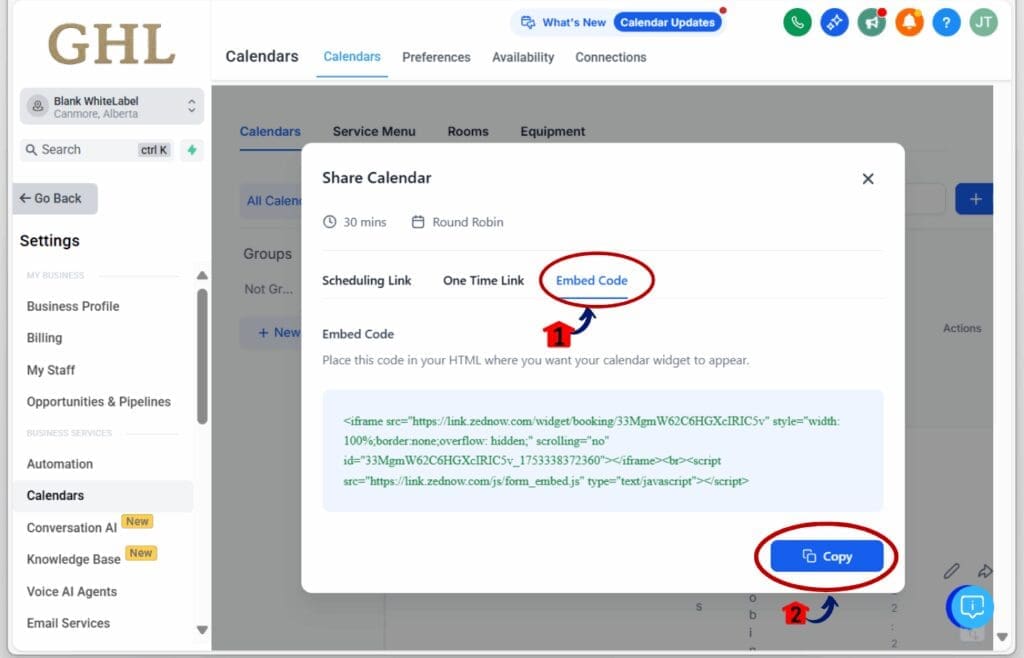Click the green lightning quick actions icon
Viewport: 1024px width, 658px height.
192,150
